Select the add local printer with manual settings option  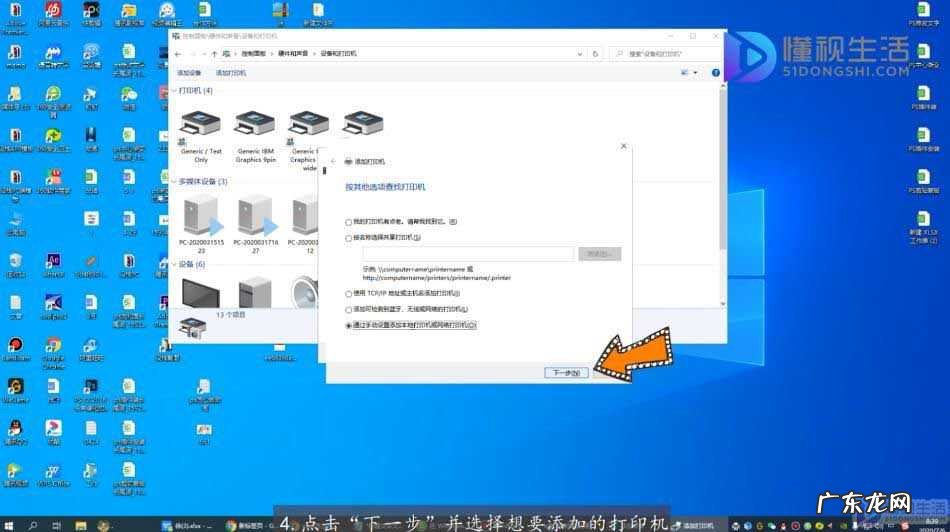348,326
